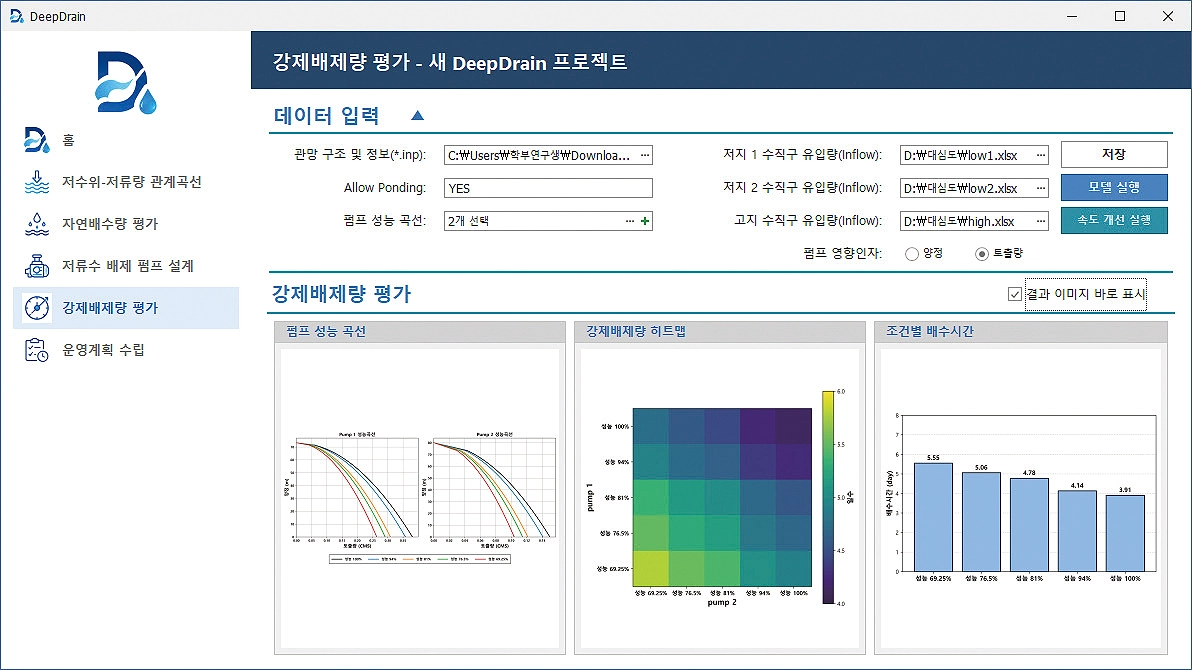Toggle 결과 이미지 바로 표시 checkbox
The width and height of the screenshot is (1192, 670).
pos(1014,294)
